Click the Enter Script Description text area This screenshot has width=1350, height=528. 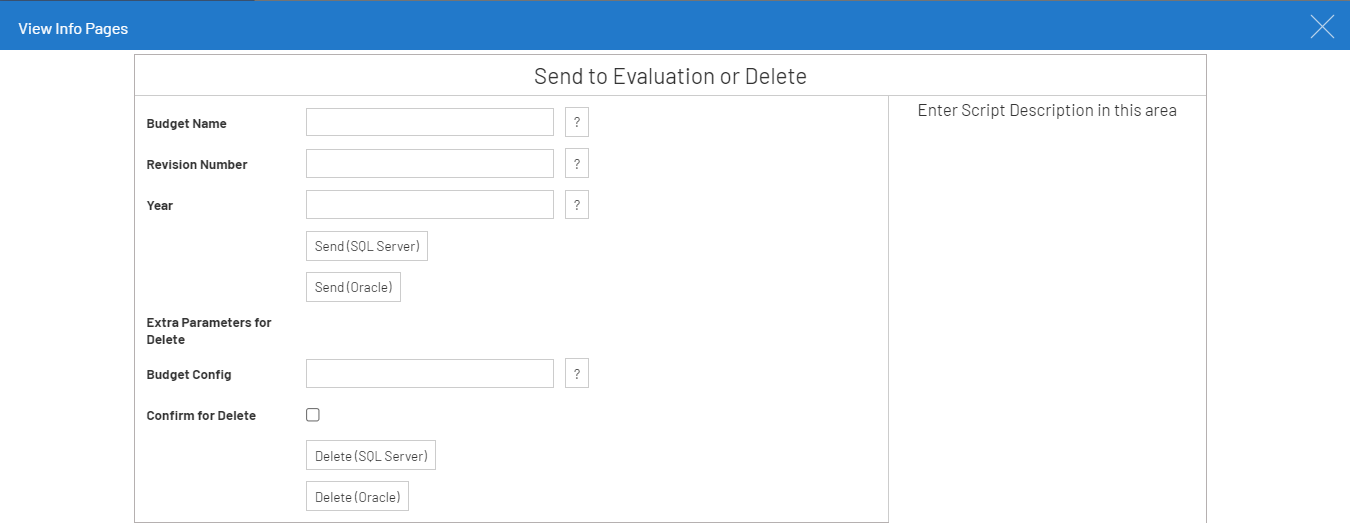[x=1046, y=111]
